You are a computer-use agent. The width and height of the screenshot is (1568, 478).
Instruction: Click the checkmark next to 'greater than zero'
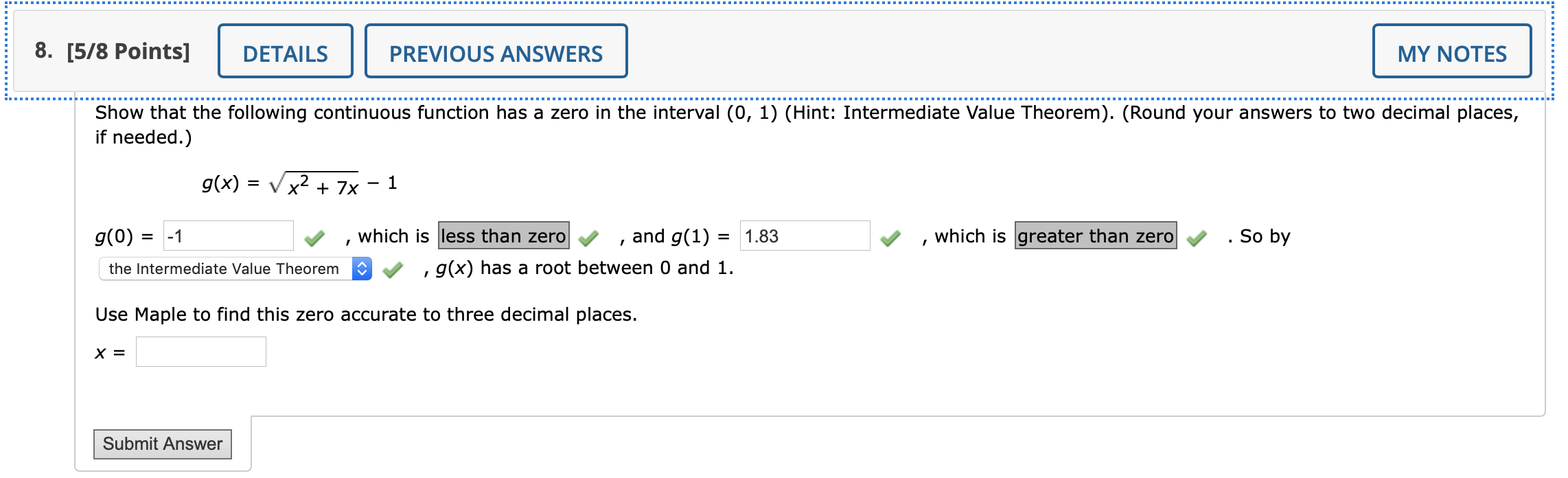(x=1197, y=236)
